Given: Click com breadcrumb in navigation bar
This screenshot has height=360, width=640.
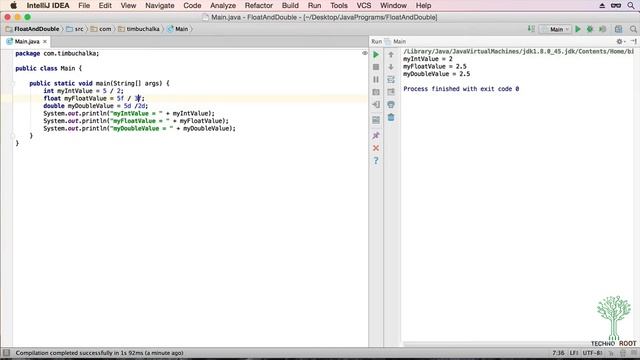Looking at the screenshot, I should coord(101,29).
